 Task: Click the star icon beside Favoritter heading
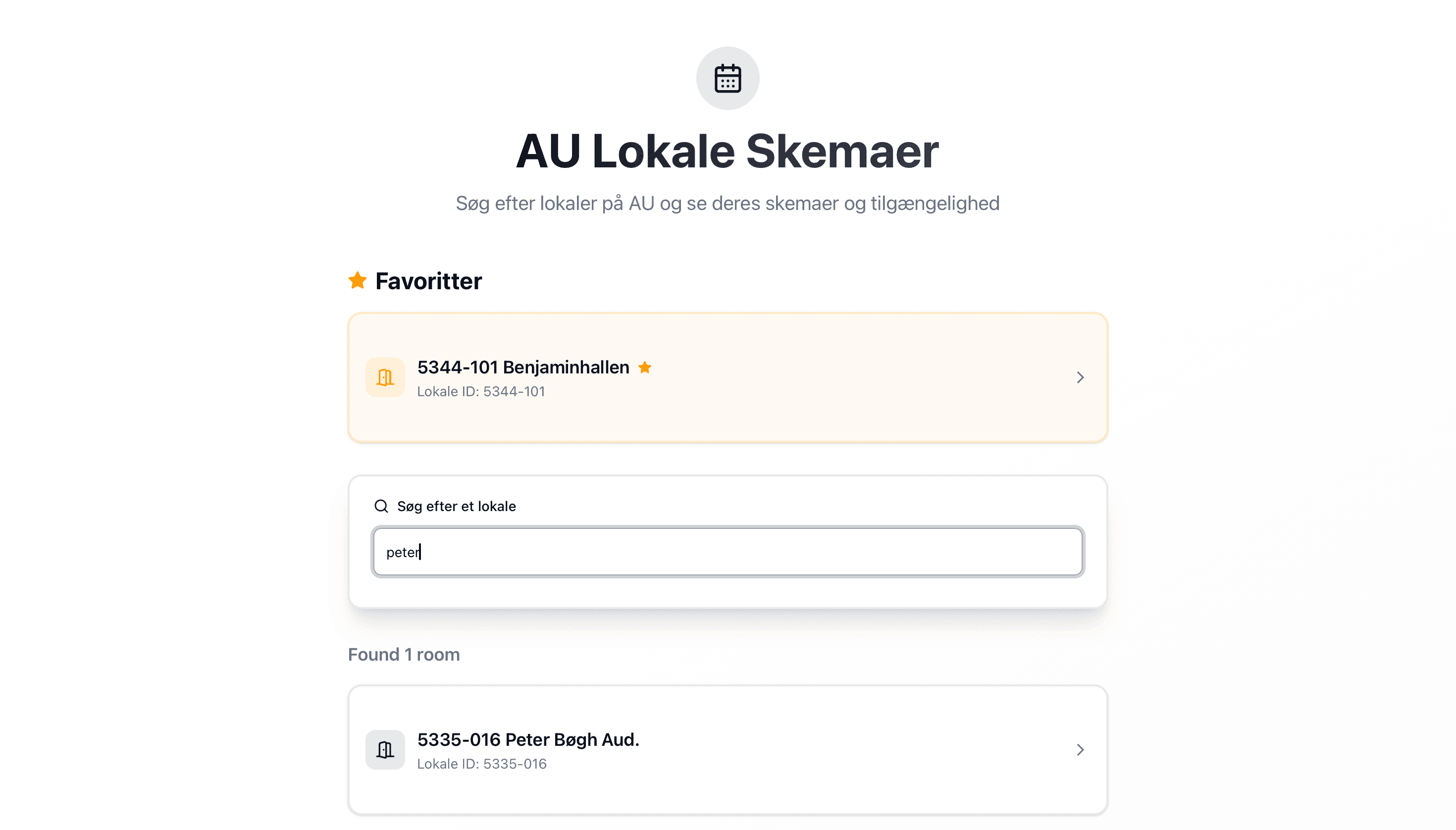tap(357, 280)
